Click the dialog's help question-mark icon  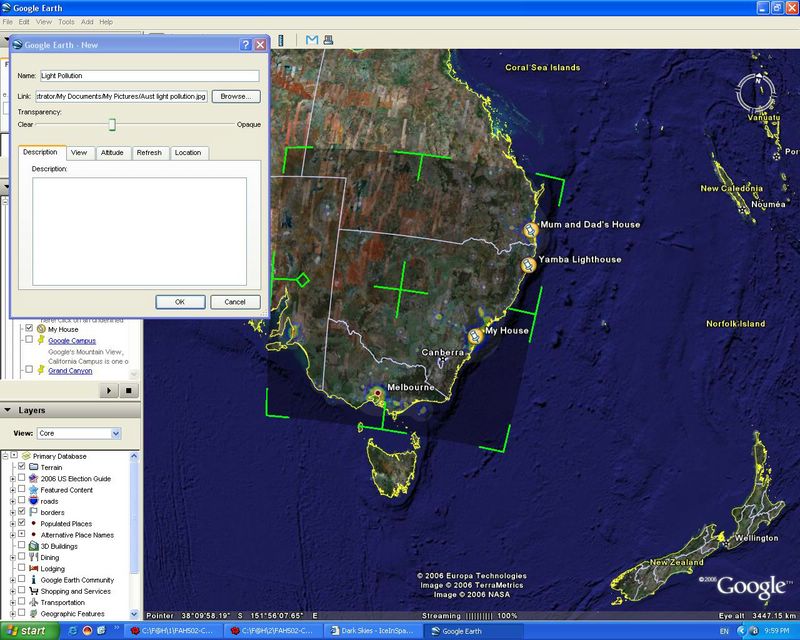pyautogui.click(x=245, y=45)
